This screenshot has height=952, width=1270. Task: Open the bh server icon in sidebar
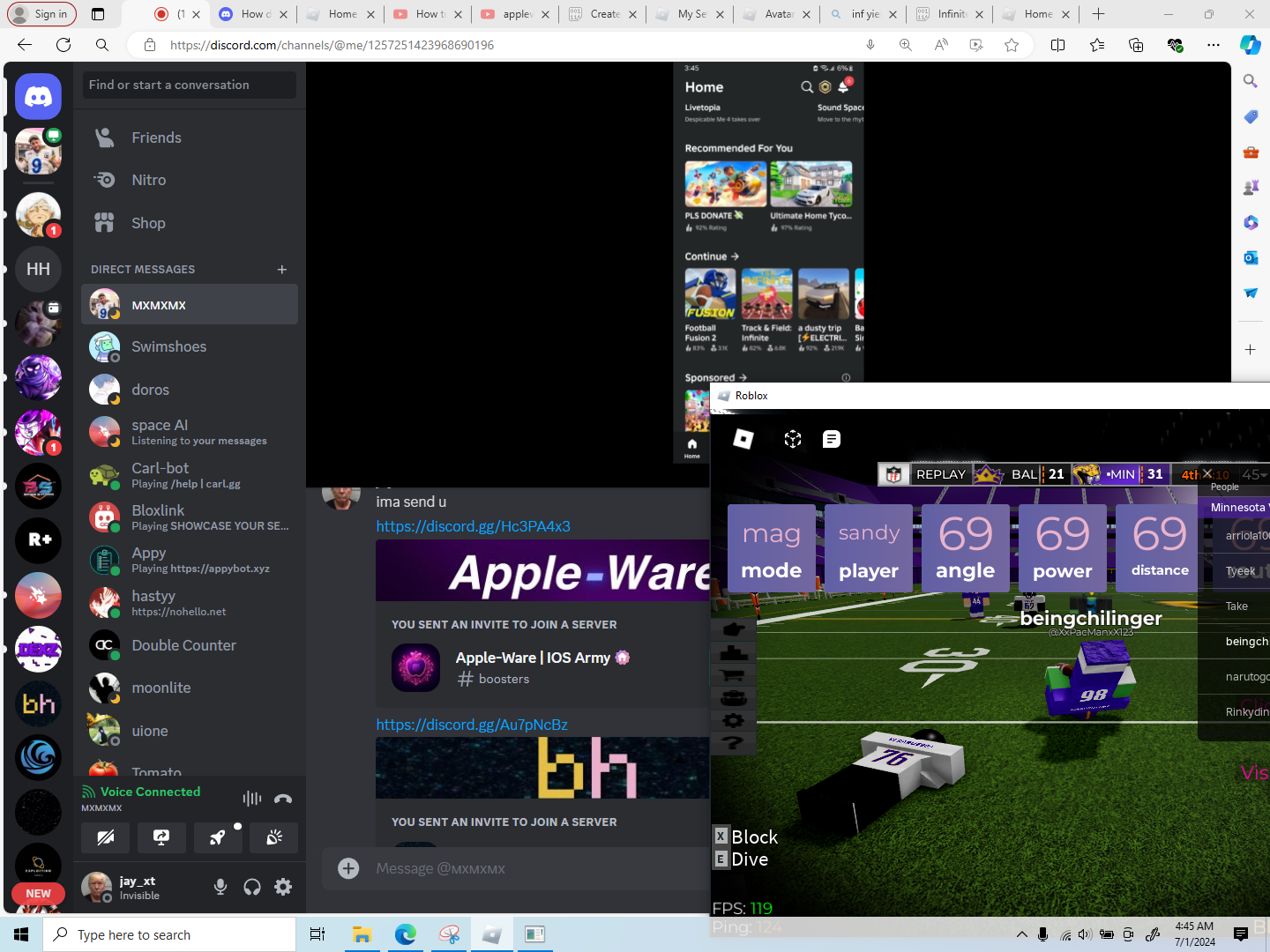38,703
